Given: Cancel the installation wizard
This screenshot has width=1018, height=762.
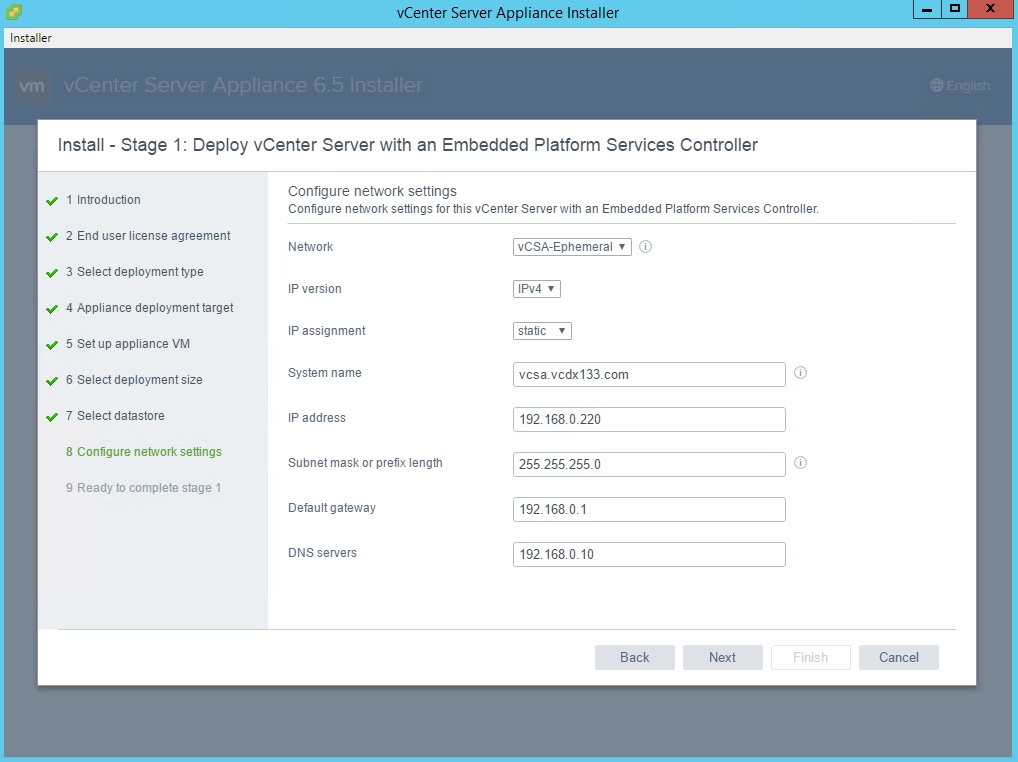Looking at the screenshot, I should click(898, 657).
